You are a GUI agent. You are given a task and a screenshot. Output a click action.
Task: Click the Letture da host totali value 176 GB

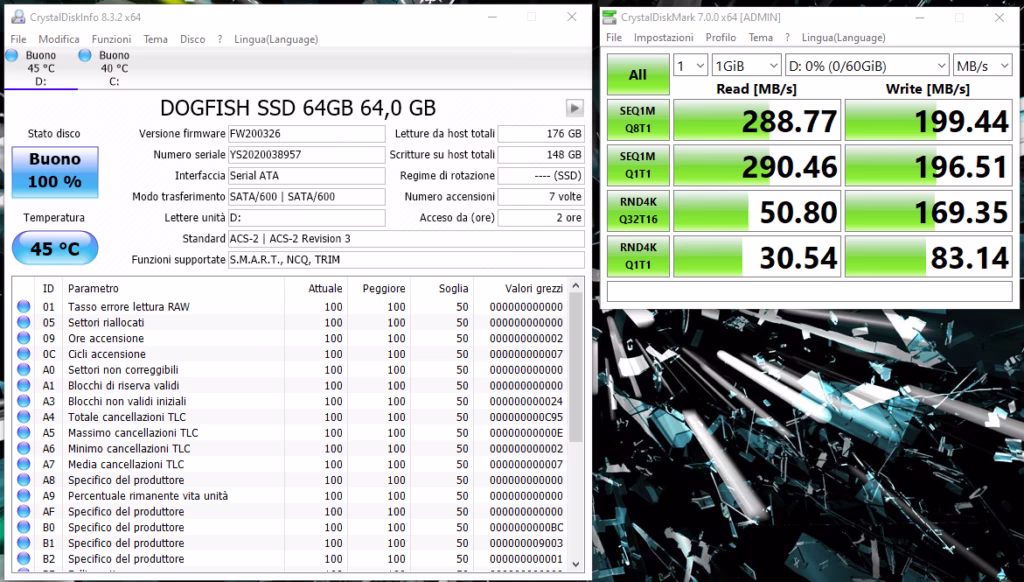(541, 133)
